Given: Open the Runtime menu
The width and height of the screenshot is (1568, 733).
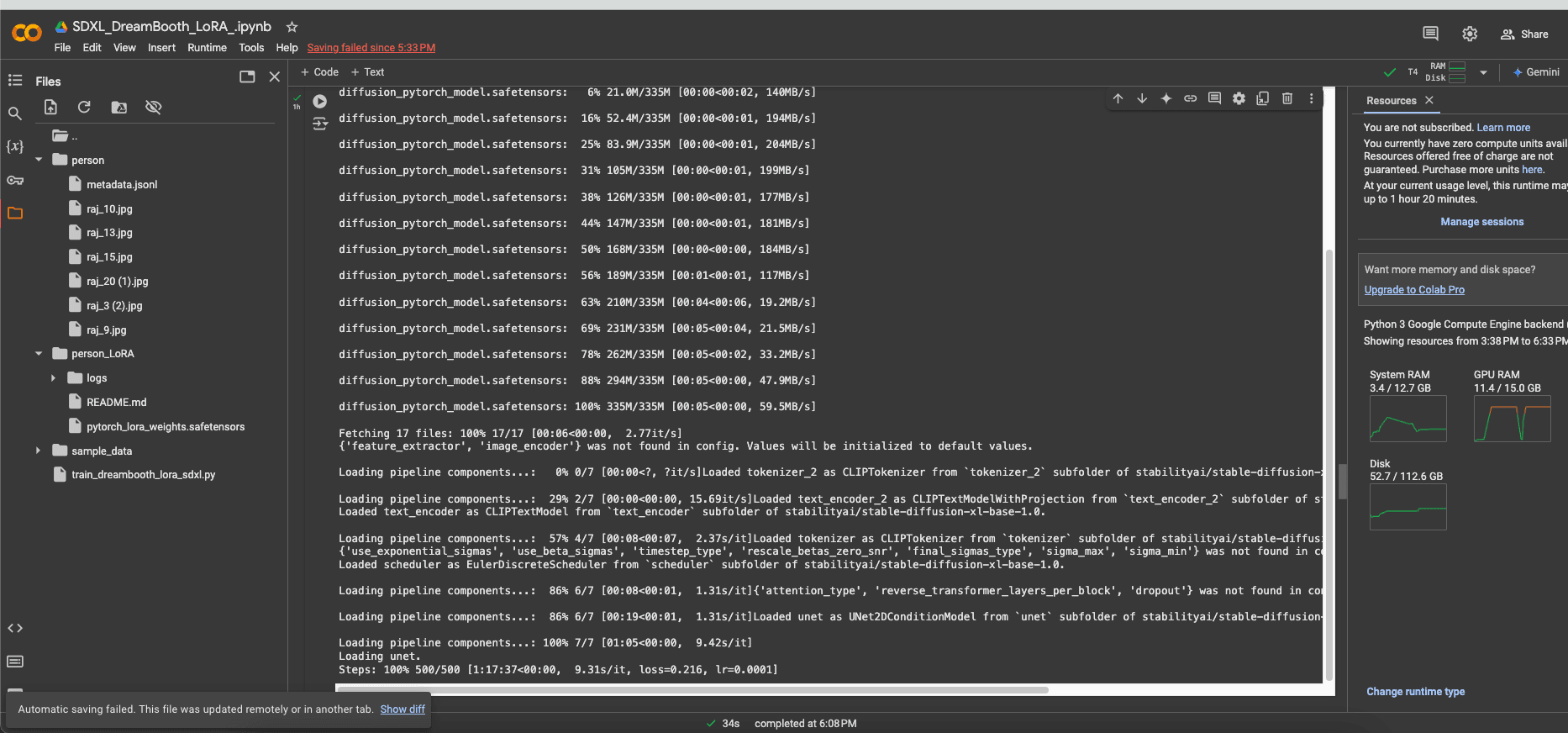Looking at the screenshot, I should tap(207, 48).
